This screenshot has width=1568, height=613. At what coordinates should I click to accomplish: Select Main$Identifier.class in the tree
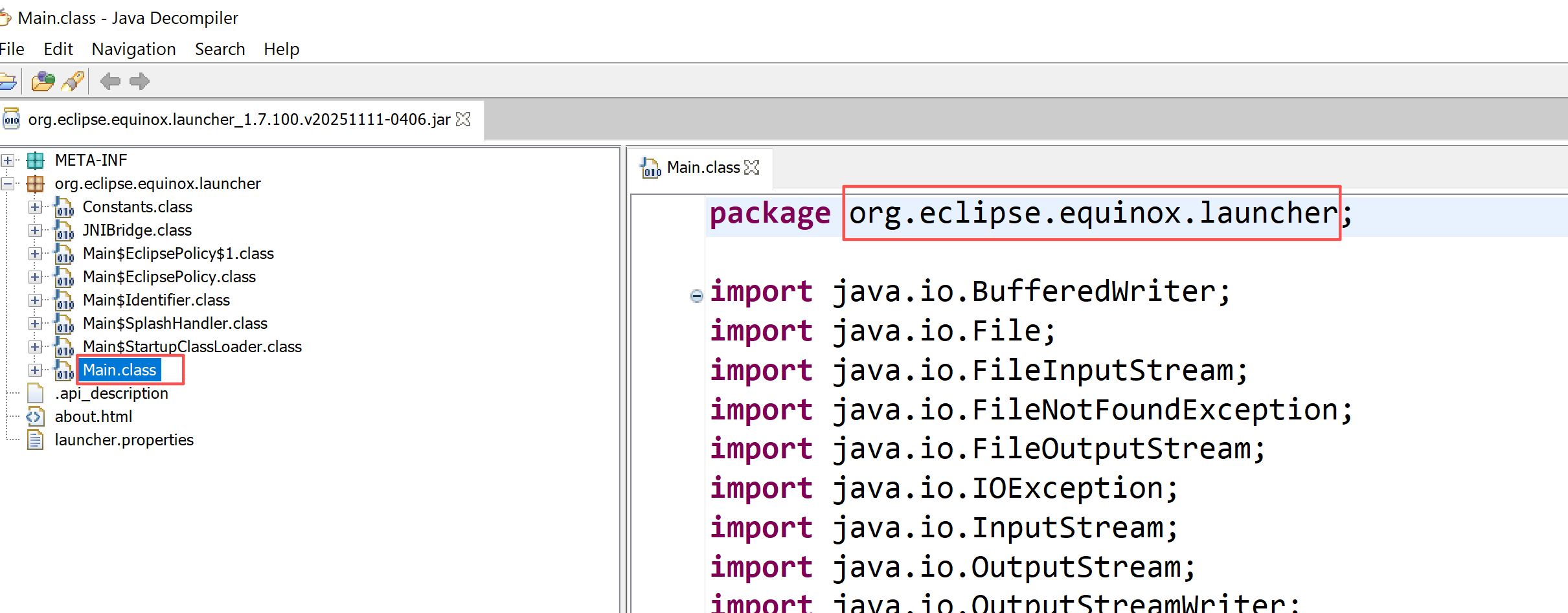tap(156, 300)
